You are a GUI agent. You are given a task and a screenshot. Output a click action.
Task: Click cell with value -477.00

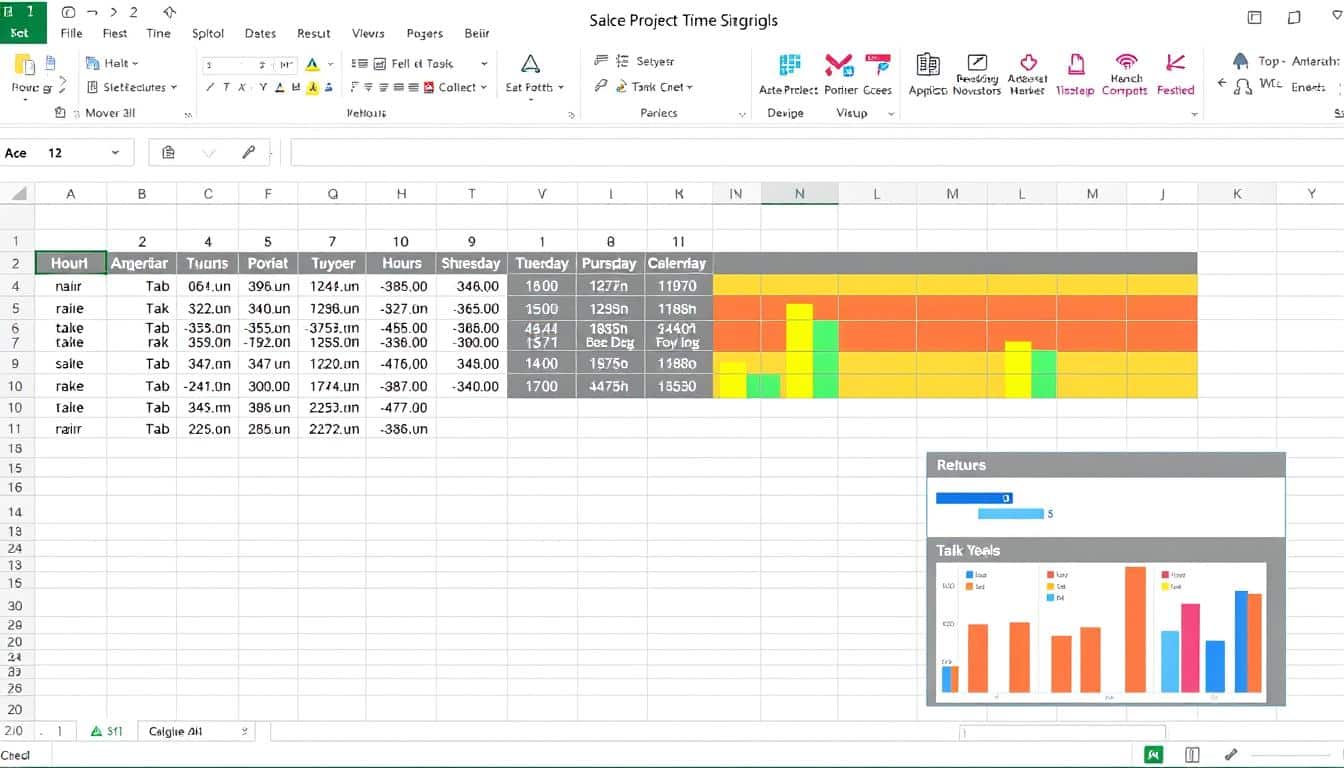pyautogui.click(x=401, y=408)
